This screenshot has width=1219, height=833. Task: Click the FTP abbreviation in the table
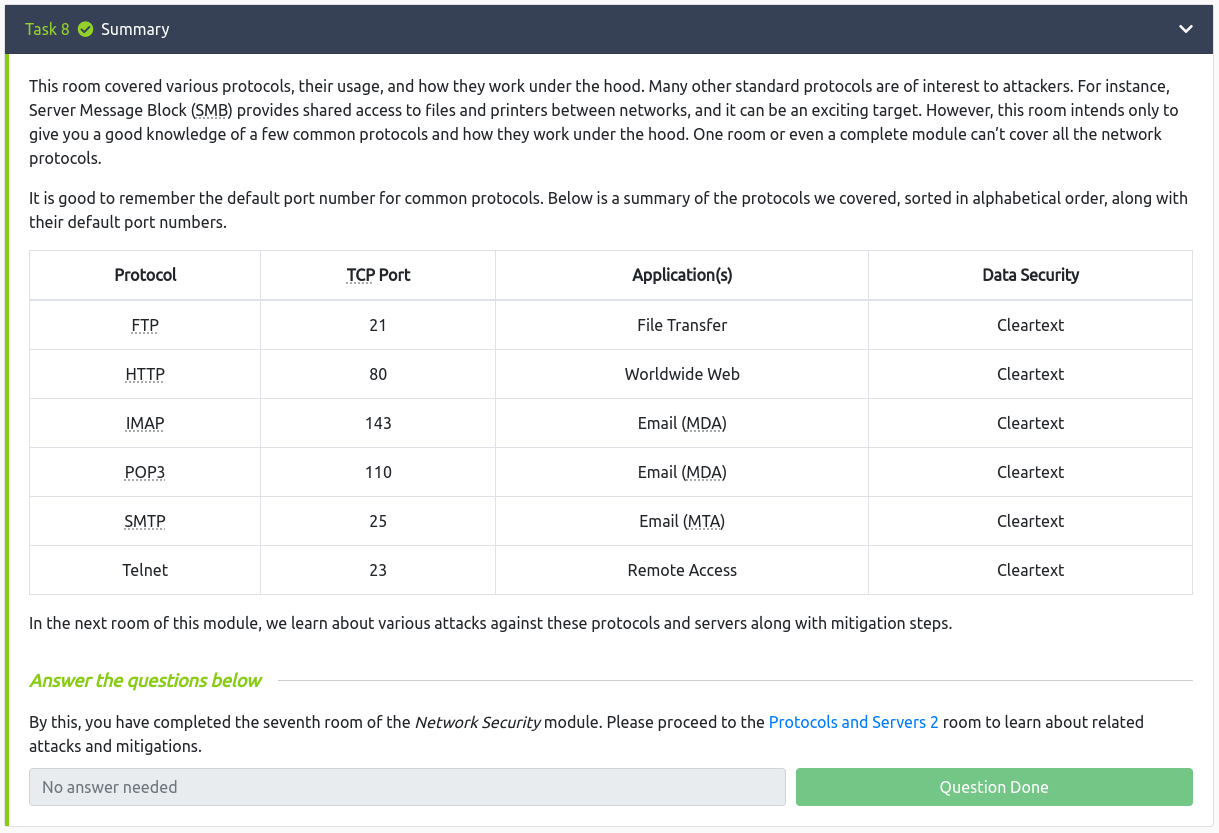click(145, 325)
